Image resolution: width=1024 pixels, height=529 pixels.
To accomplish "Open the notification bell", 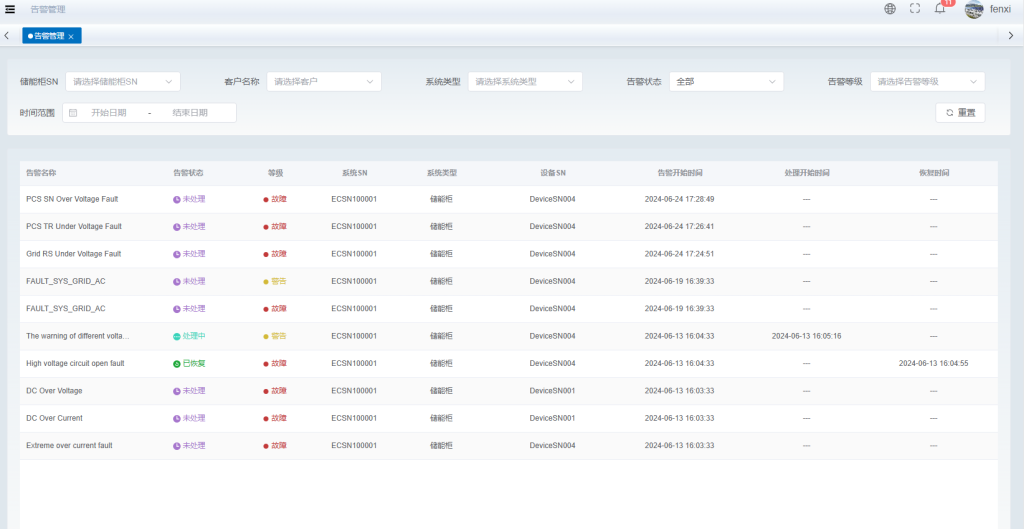I will tap(940, 9).
